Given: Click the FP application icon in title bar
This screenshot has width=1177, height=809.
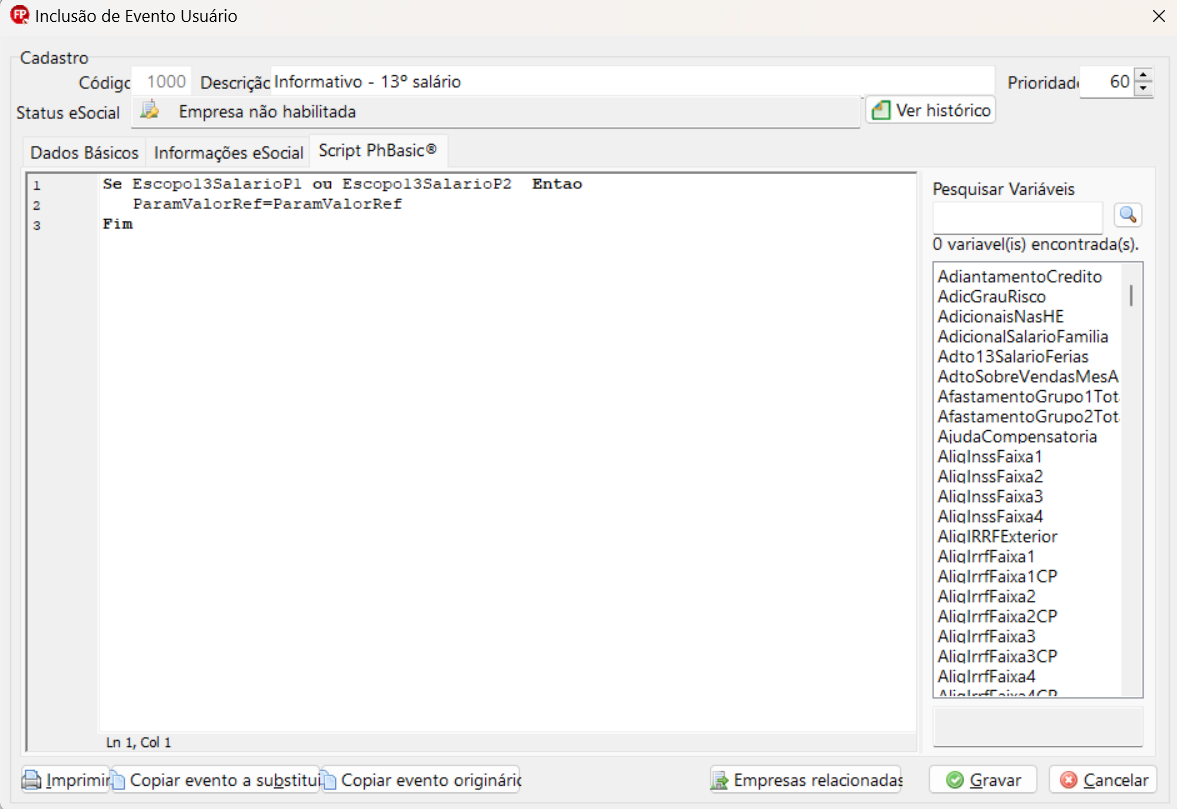Looking at the screenshot, I should click(20, 15).
